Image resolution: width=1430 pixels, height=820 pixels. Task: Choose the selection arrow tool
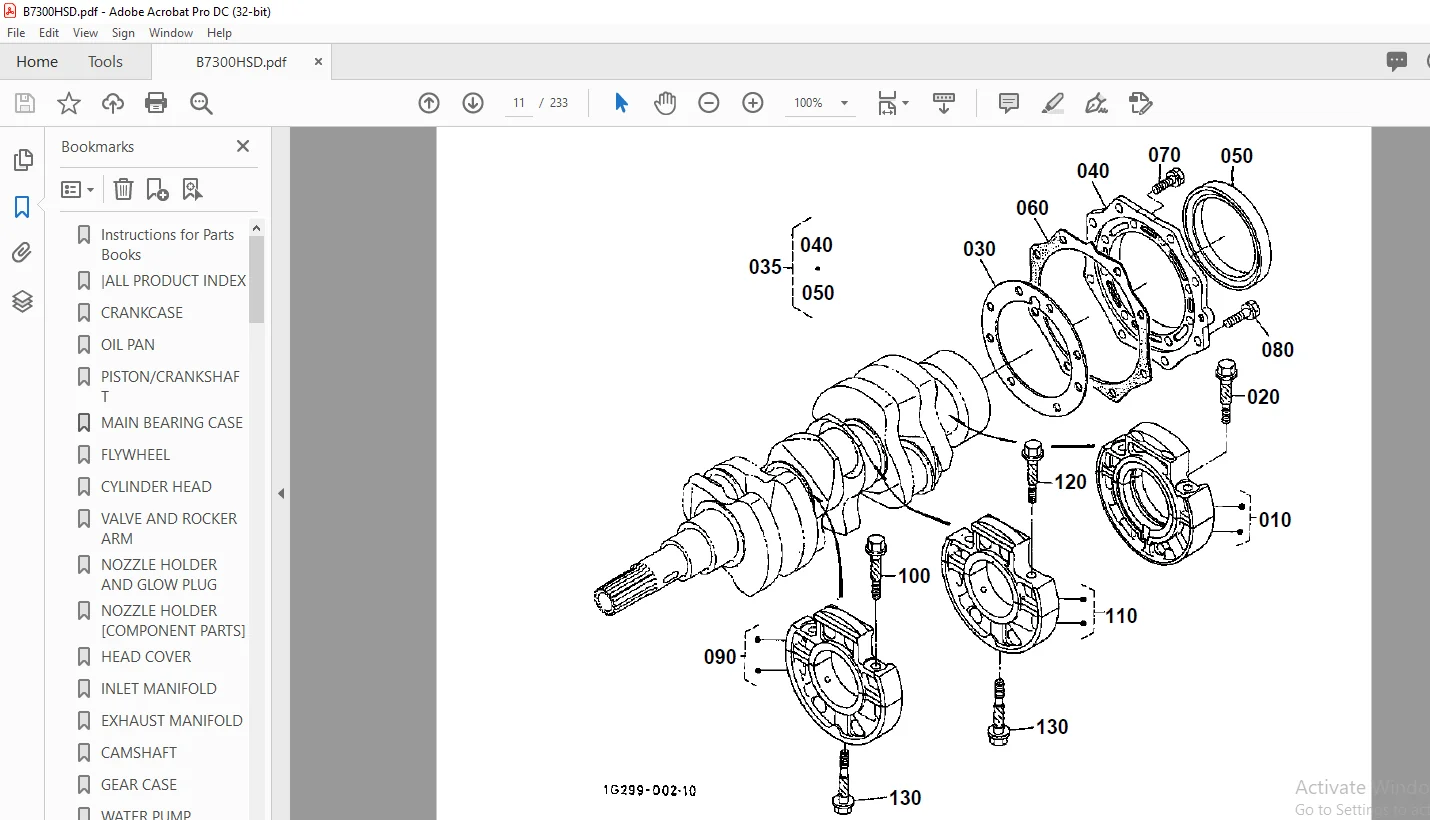point(621,103)
